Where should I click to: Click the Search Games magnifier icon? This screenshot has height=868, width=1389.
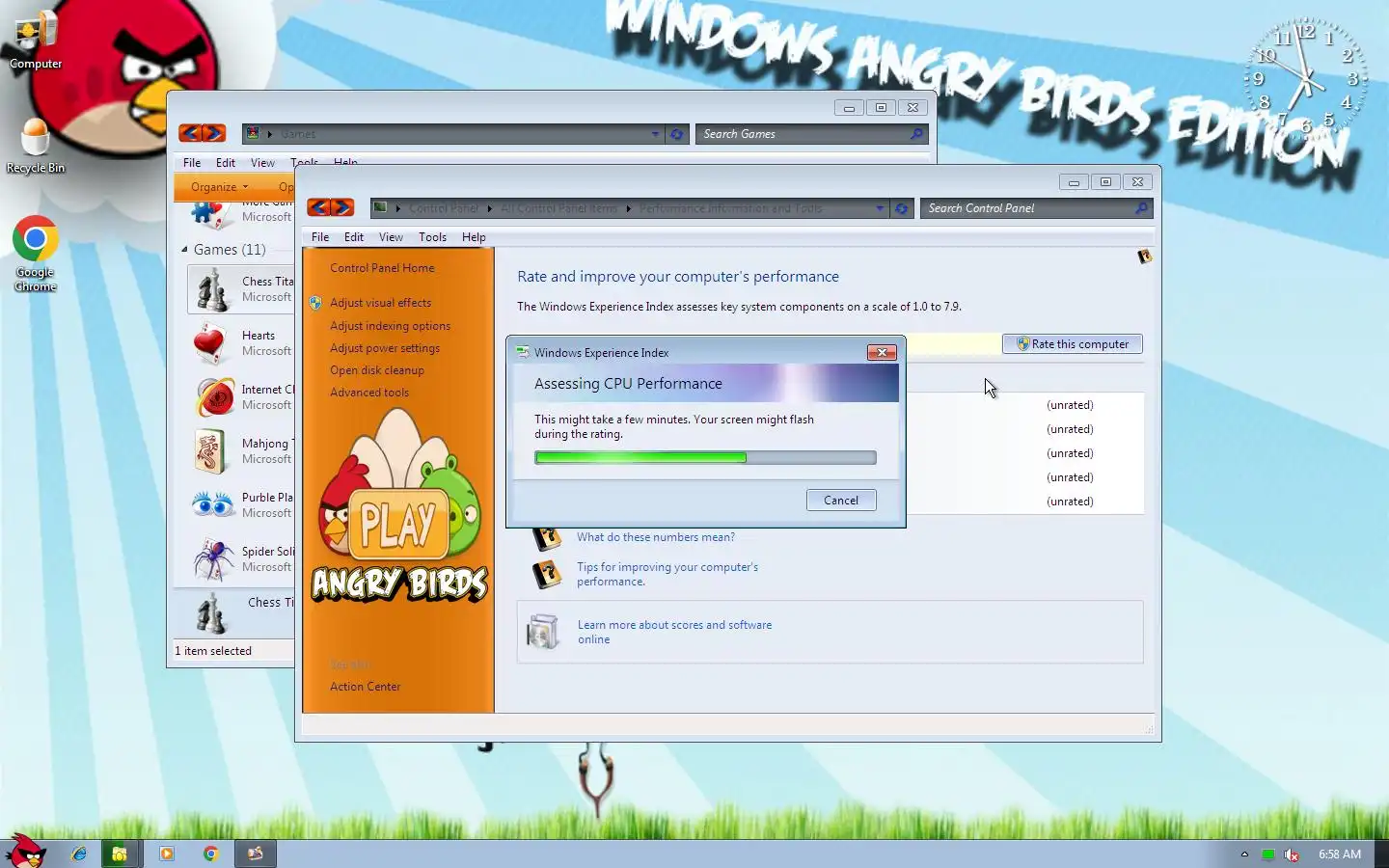coord(917,134)
